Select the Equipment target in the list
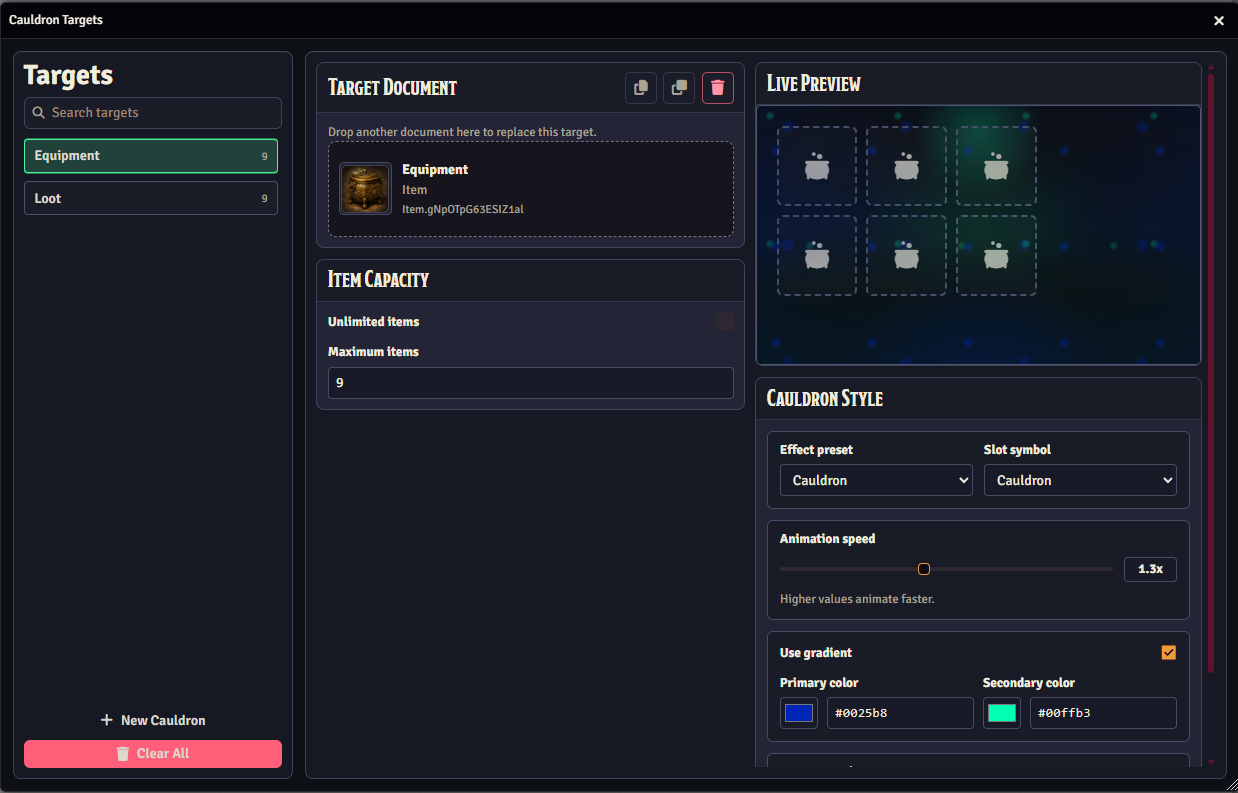 pyautogui.click(x=151, y=156)
